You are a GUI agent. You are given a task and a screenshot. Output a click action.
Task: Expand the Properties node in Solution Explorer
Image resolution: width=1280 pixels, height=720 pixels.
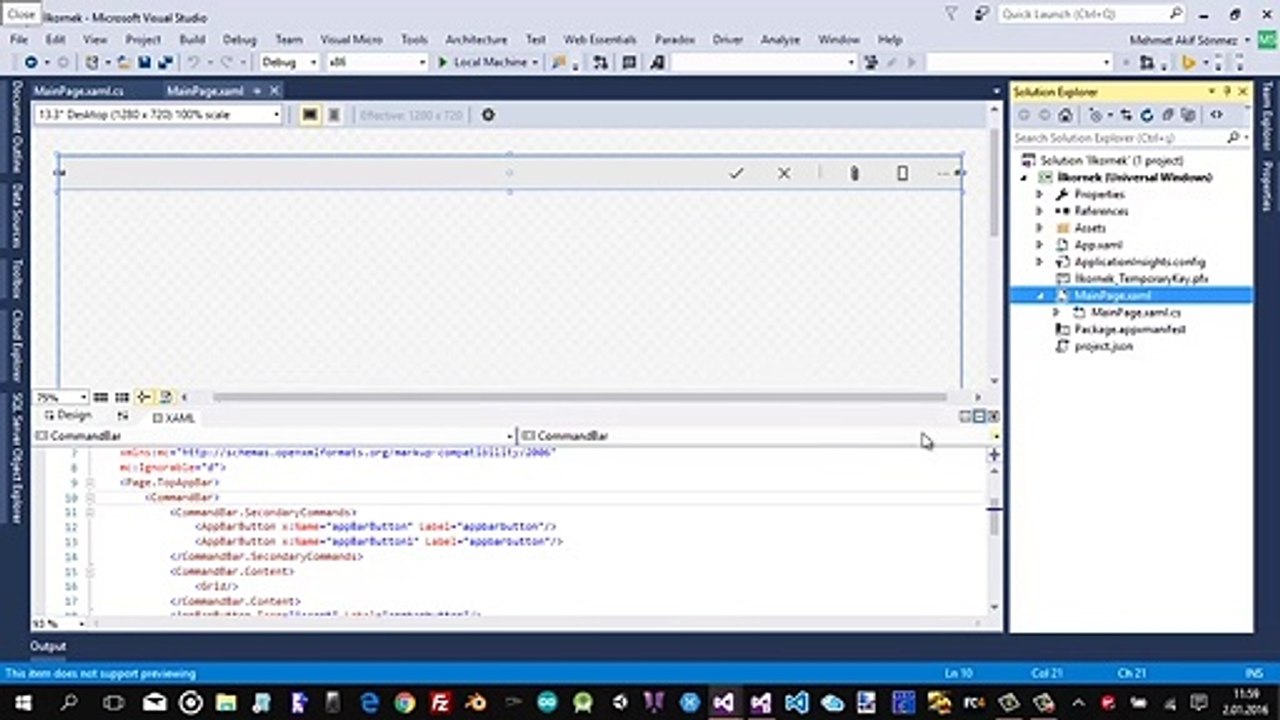tap(1039, 194)
